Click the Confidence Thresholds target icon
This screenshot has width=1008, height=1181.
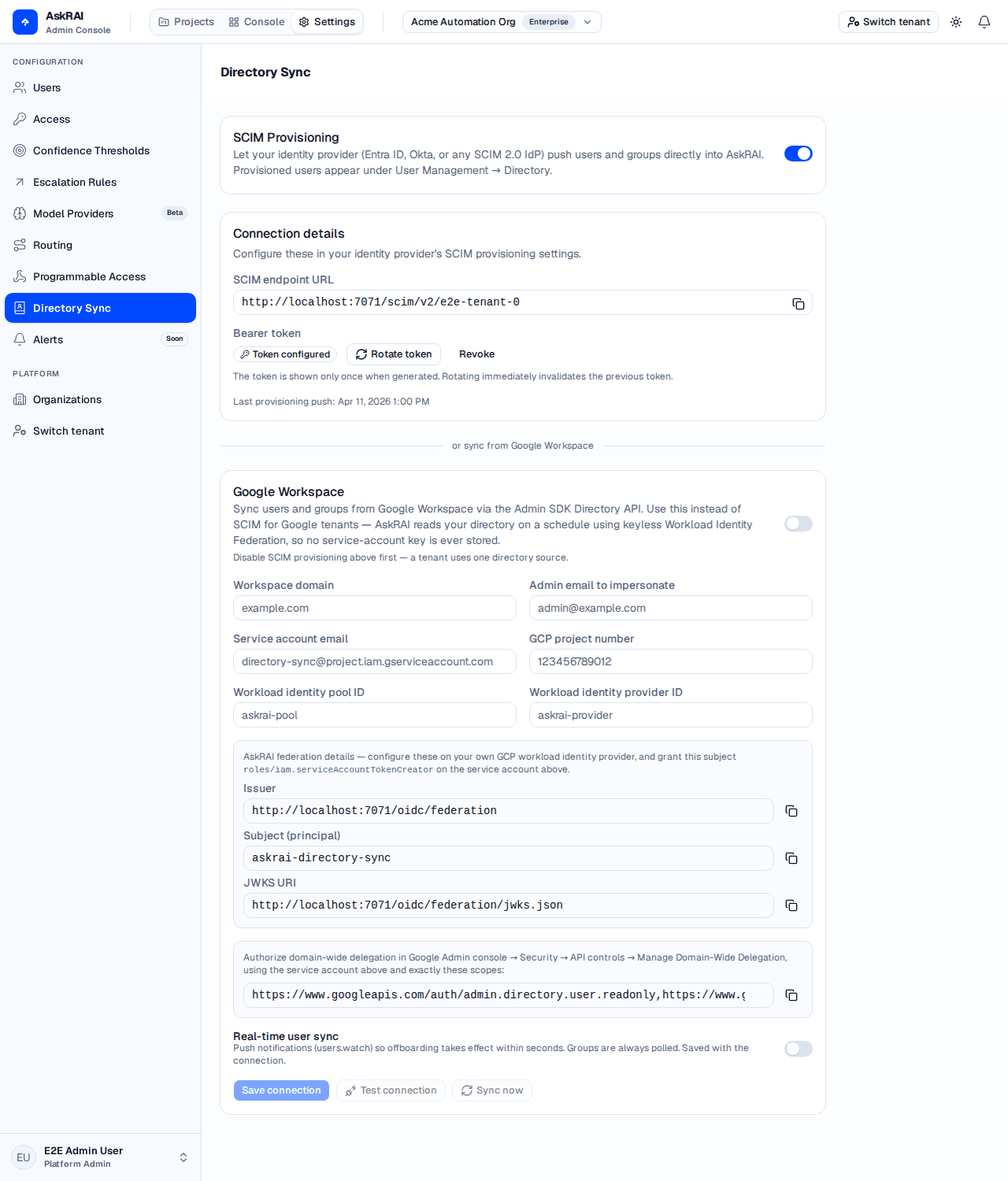(20, 150)
